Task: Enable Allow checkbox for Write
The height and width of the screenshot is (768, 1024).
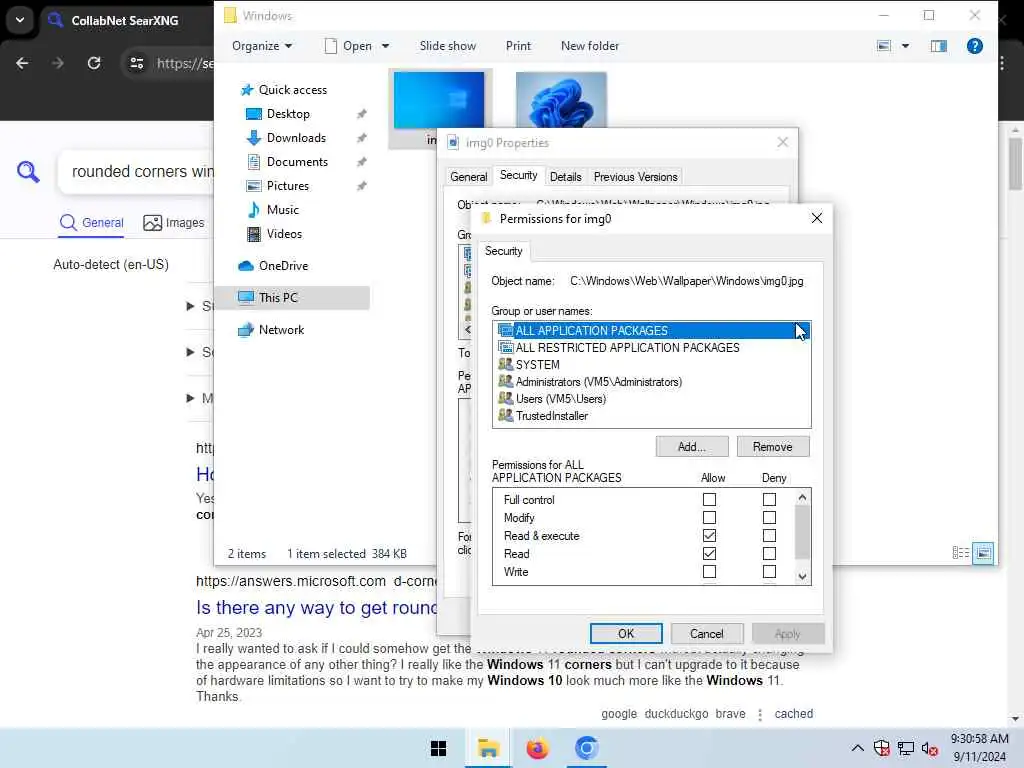Action: [x=709, y=571]
